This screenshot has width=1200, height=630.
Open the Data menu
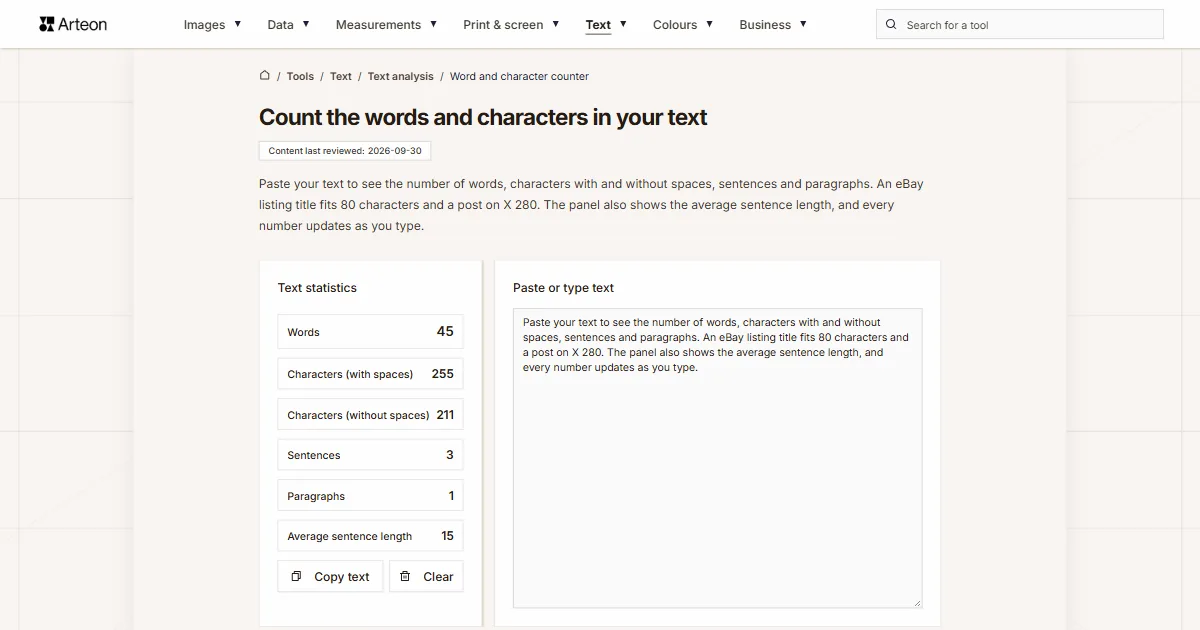pos(280,24)
